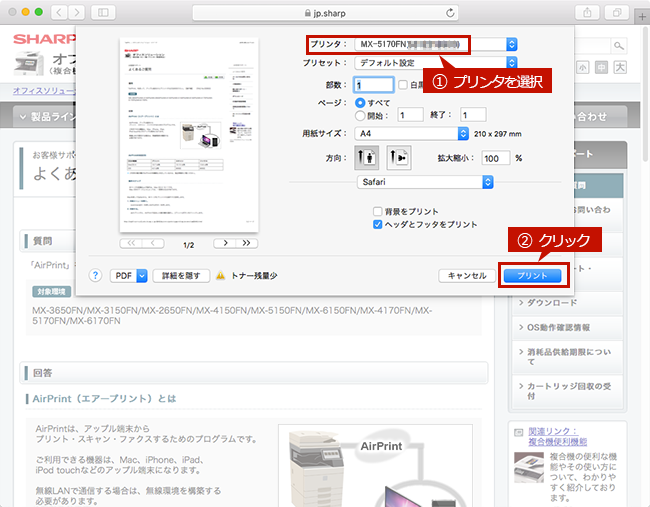Uncheck ヘッダとフッタをプリント checkbox

coord(377,224)
